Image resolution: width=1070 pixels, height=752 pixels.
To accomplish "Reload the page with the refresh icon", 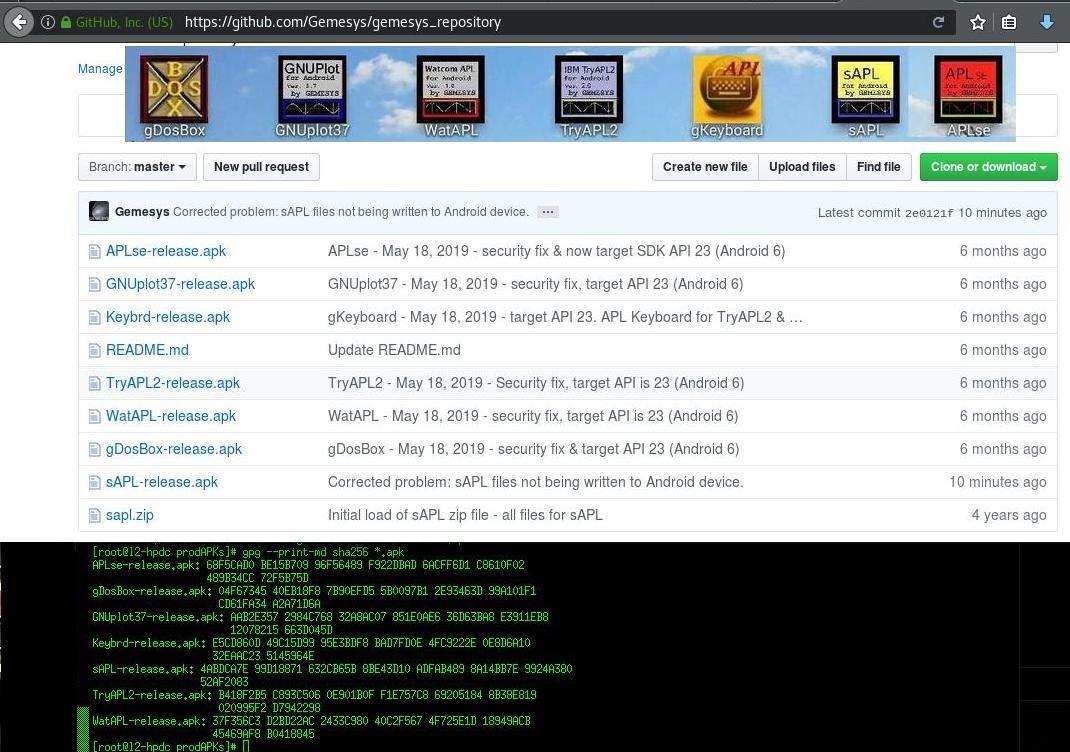I will point(938,22).
